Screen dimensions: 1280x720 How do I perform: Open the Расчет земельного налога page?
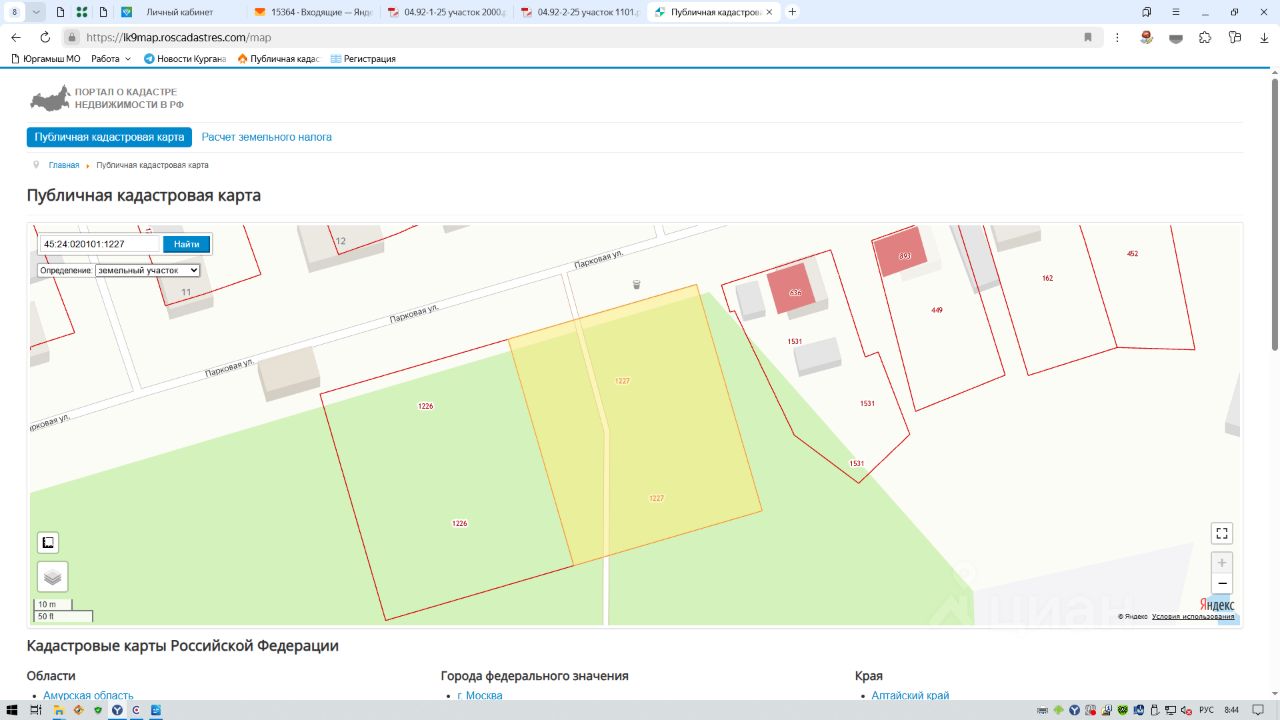(266, 137)
